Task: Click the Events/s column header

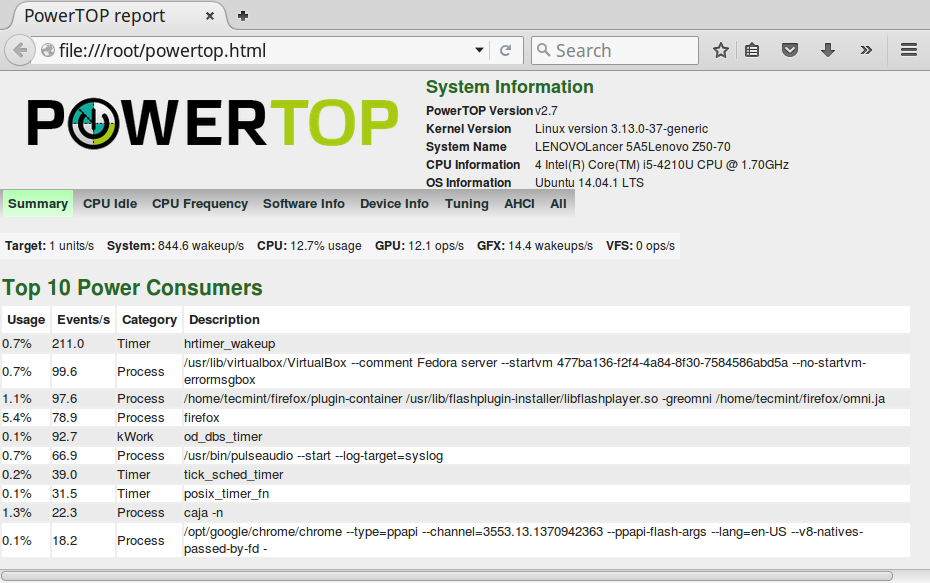Action: (84, 320)
